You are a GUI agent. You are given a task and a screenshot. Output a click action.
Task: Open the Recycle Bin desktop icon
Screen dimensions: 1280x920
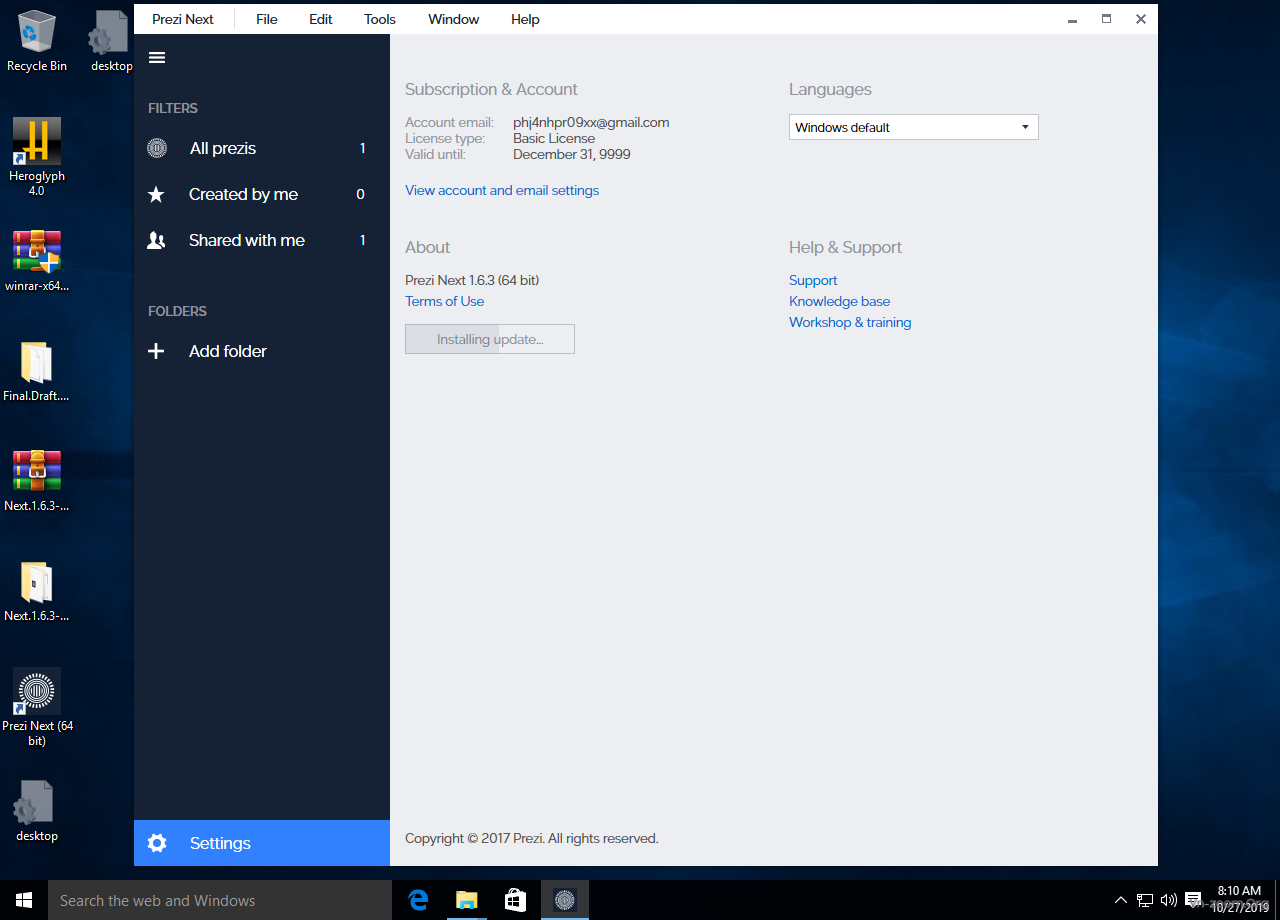pos(37,41)
